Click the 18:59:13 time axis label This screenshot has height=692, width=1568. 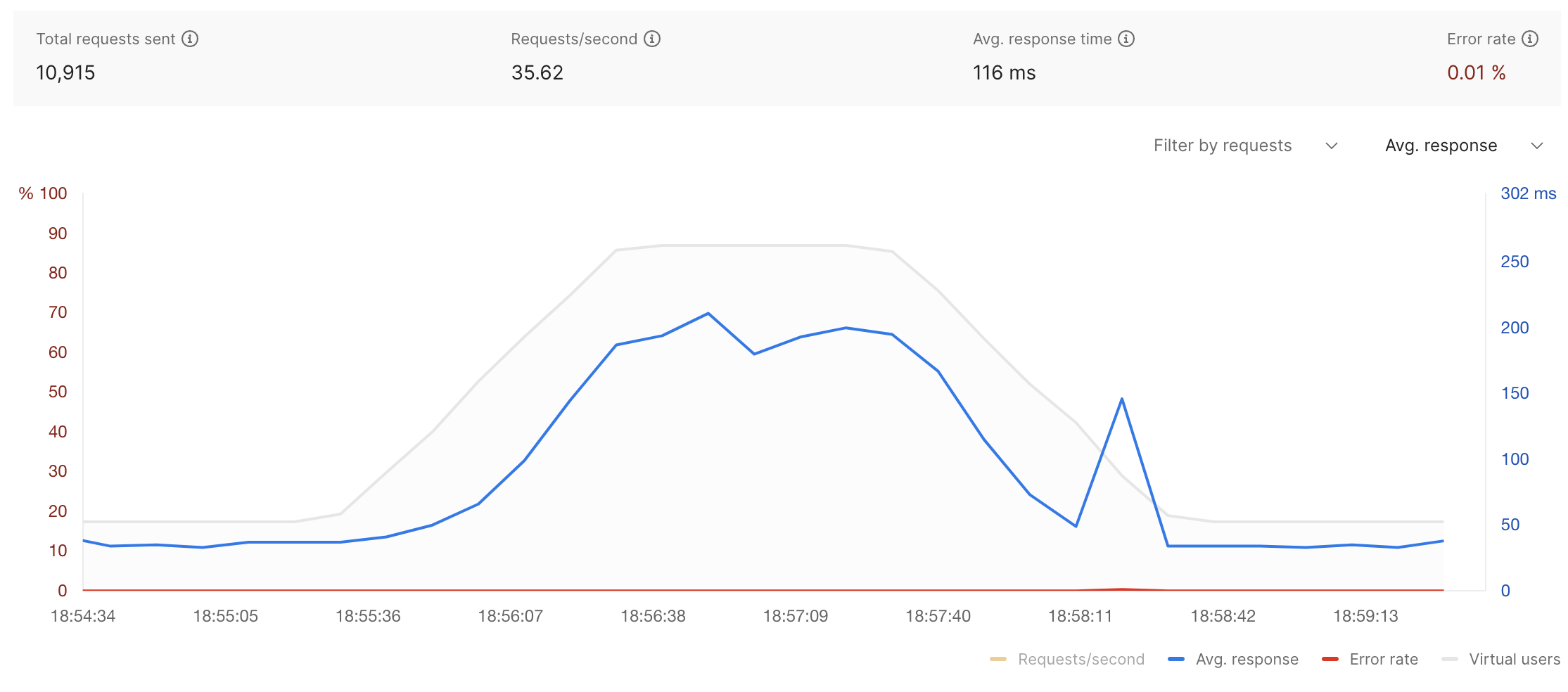pyautogui.click(x=1365, y=616)
